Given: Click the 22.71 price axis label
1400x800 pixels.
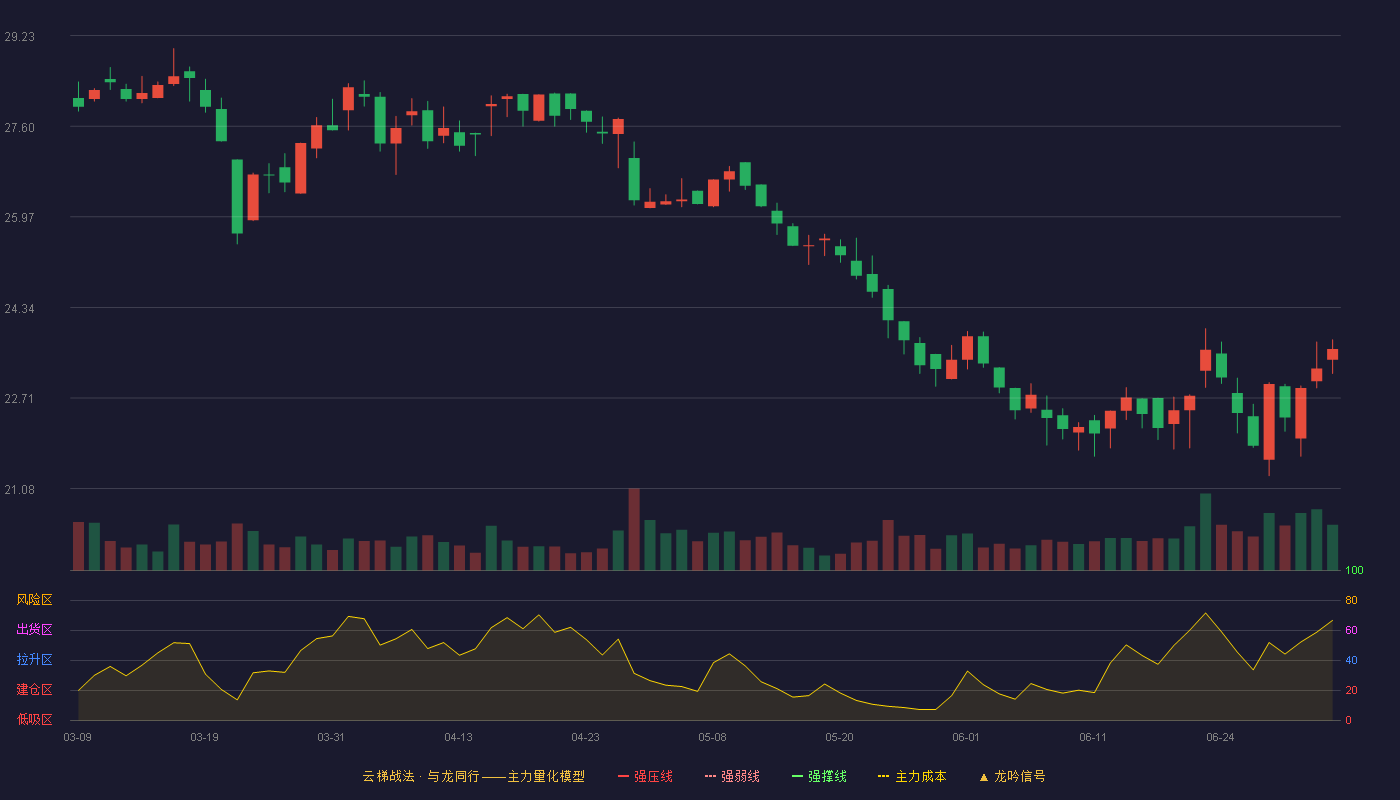Looking at the screenshot, I should tap(19, 399).
